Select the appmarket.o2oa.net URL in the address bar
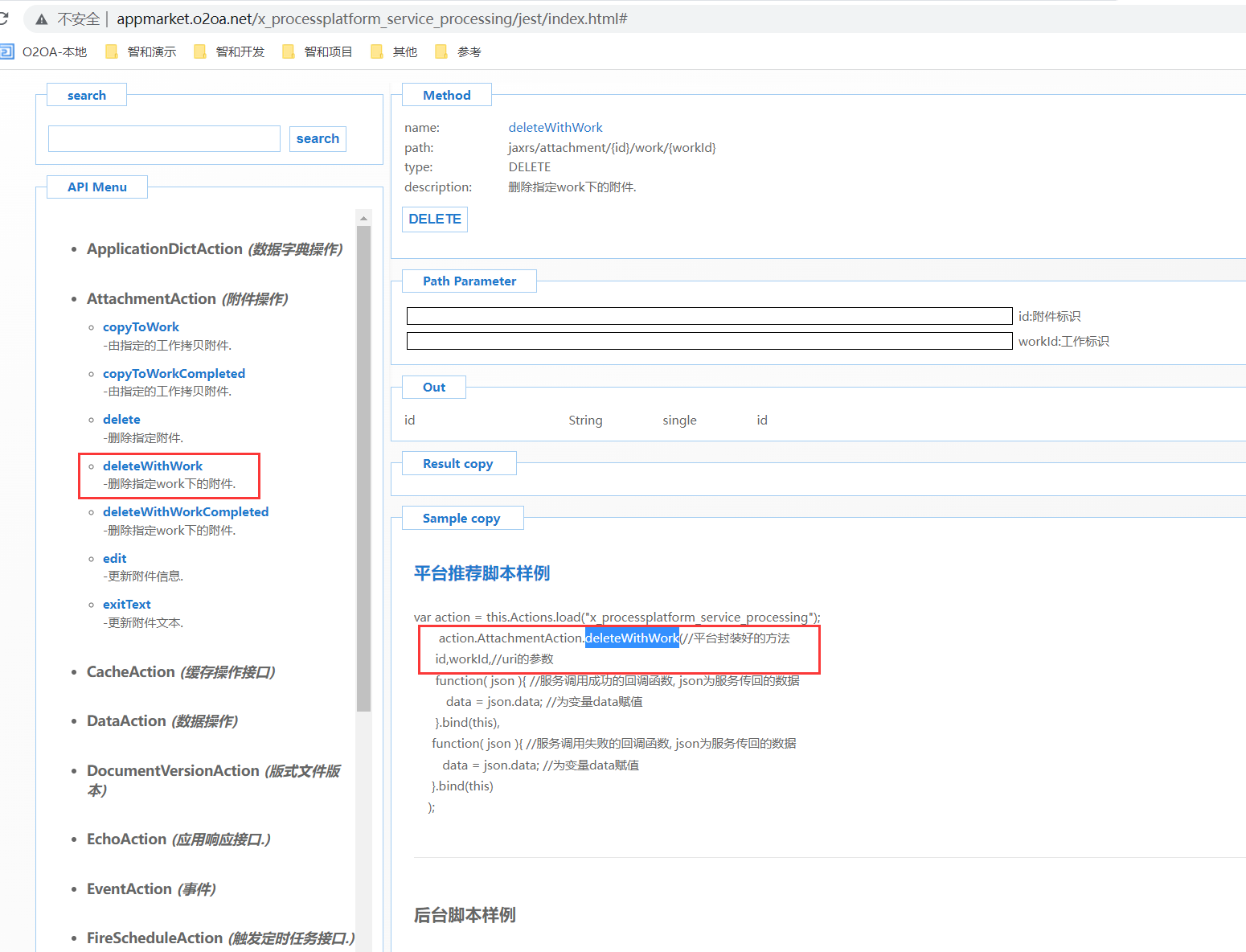 point(372,18)
